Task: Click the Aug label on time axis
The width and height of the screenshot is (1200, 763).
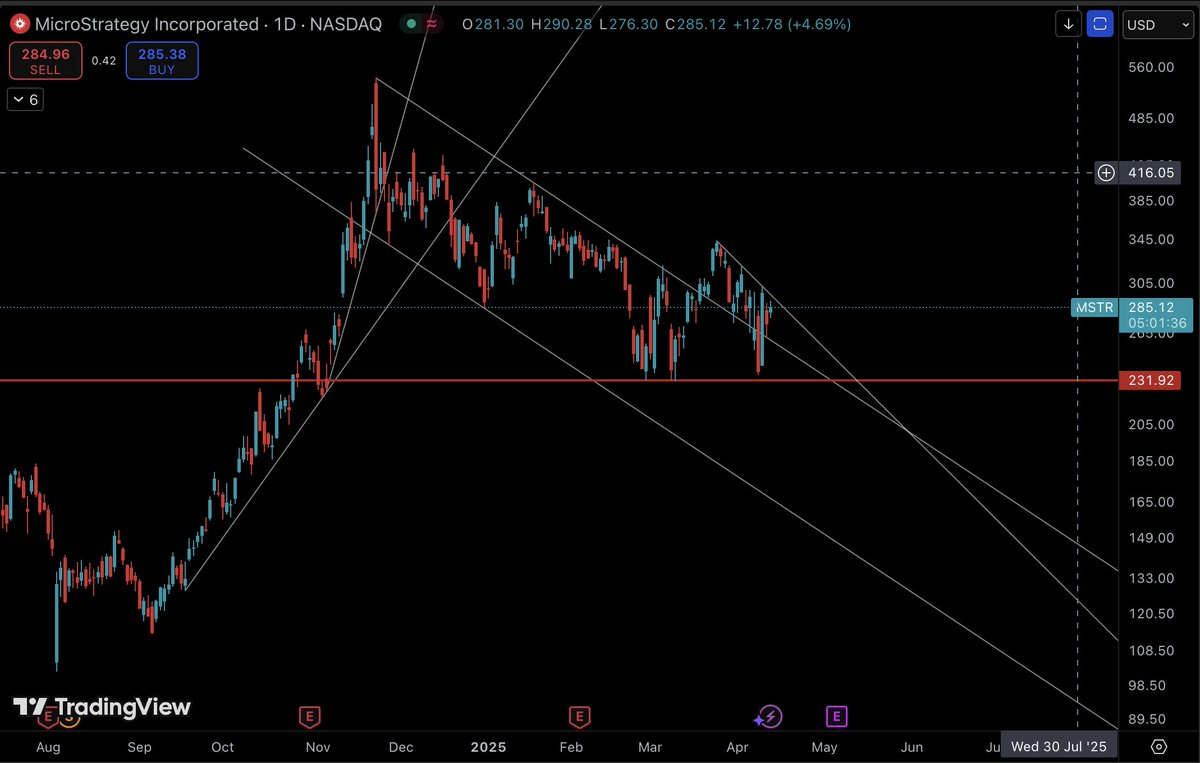Action: (x=48, y=747)
